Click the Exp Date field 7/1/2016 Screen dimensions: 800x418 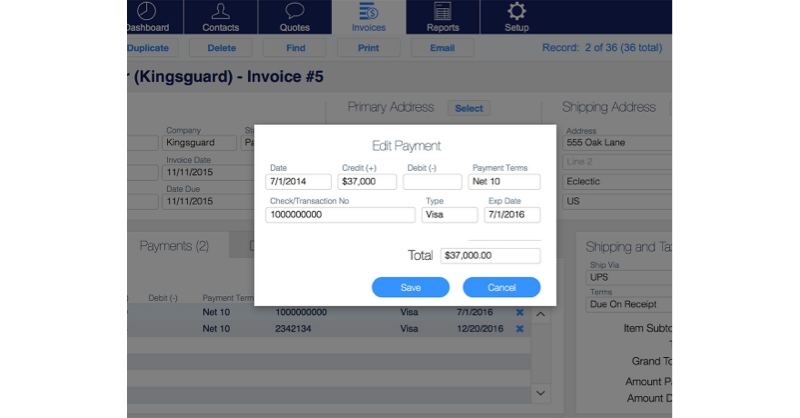coord(512,215)
